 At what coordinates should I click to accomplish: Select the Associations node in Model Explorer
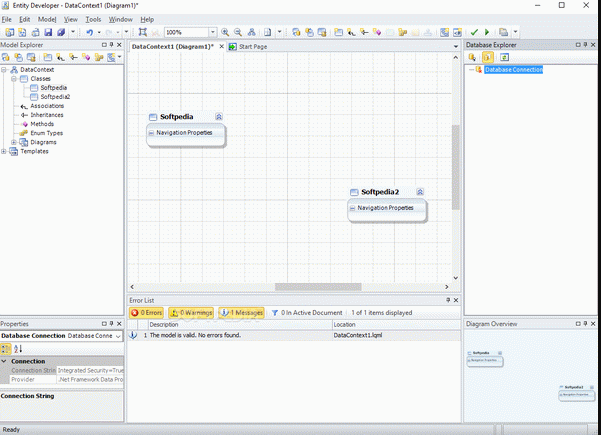(47, 106)
